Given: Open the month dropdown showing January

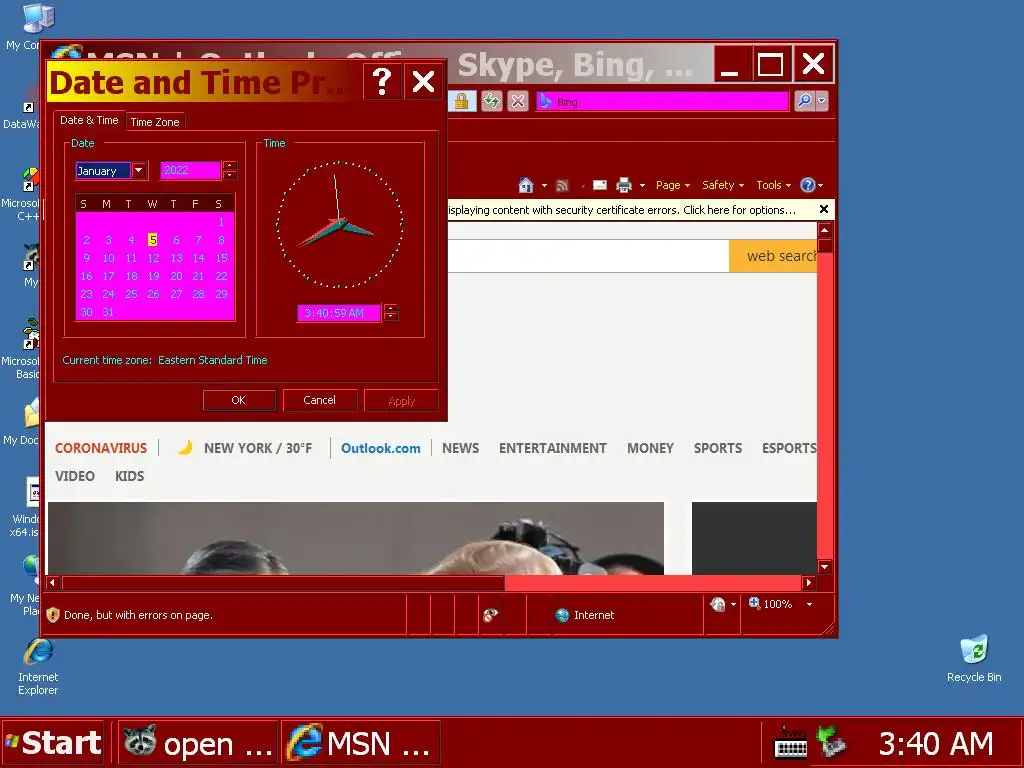Looking at the screenshot, I should (x=138, y=171).
